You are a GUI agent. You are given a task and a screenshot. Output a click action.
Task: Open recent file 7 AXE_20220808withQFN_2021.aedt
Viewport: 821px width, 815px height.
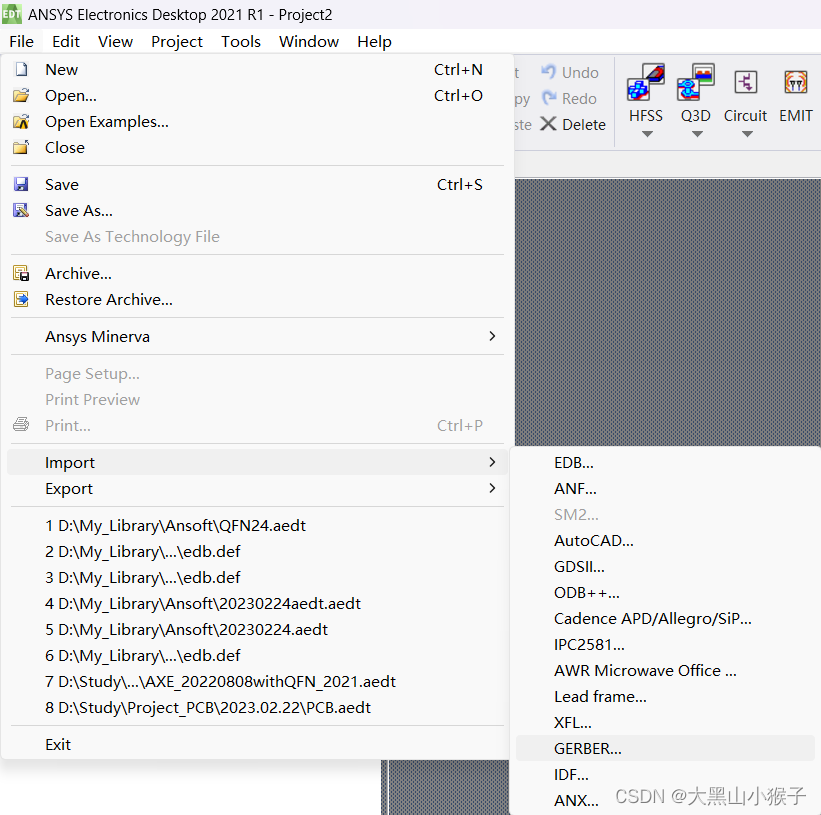coord(257,681)
